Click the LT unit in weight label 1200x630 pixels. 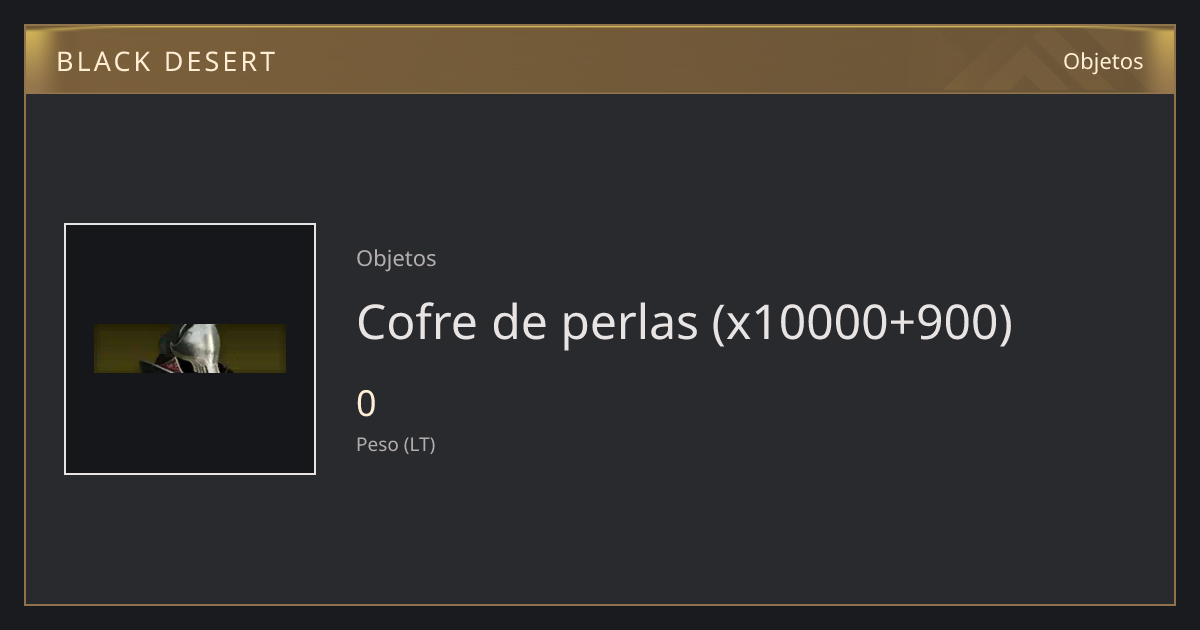click(419, 445)
